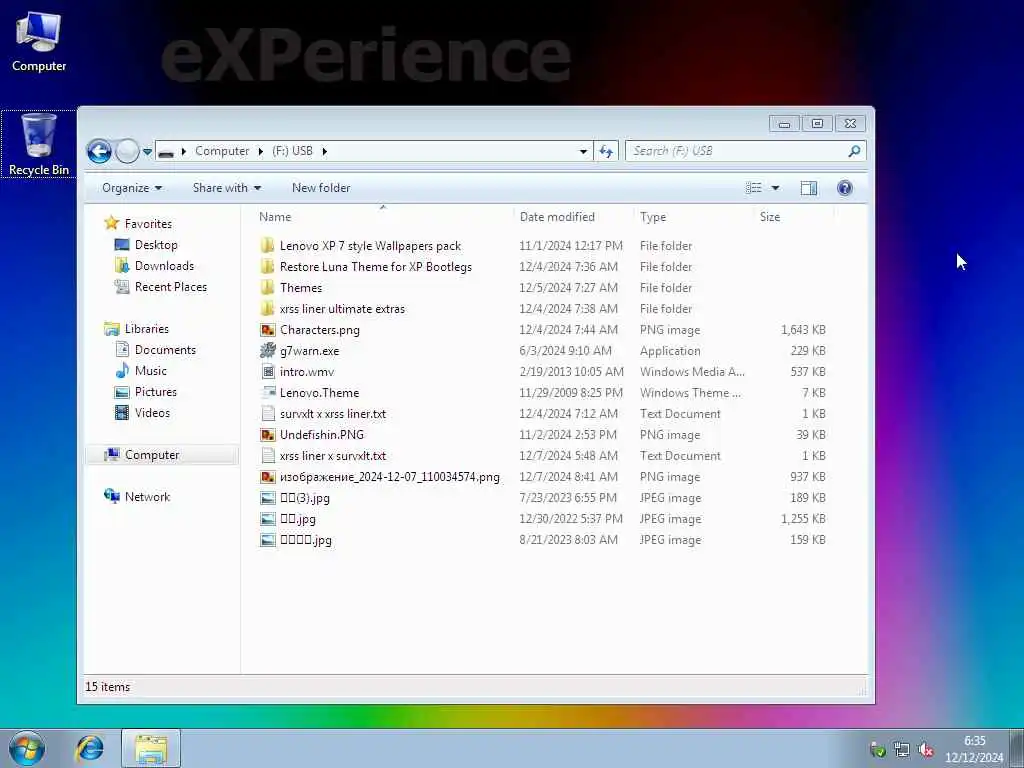Click the refresh button beside address bar
Viewport: 1024px width, 768px height.
point(606,152)
